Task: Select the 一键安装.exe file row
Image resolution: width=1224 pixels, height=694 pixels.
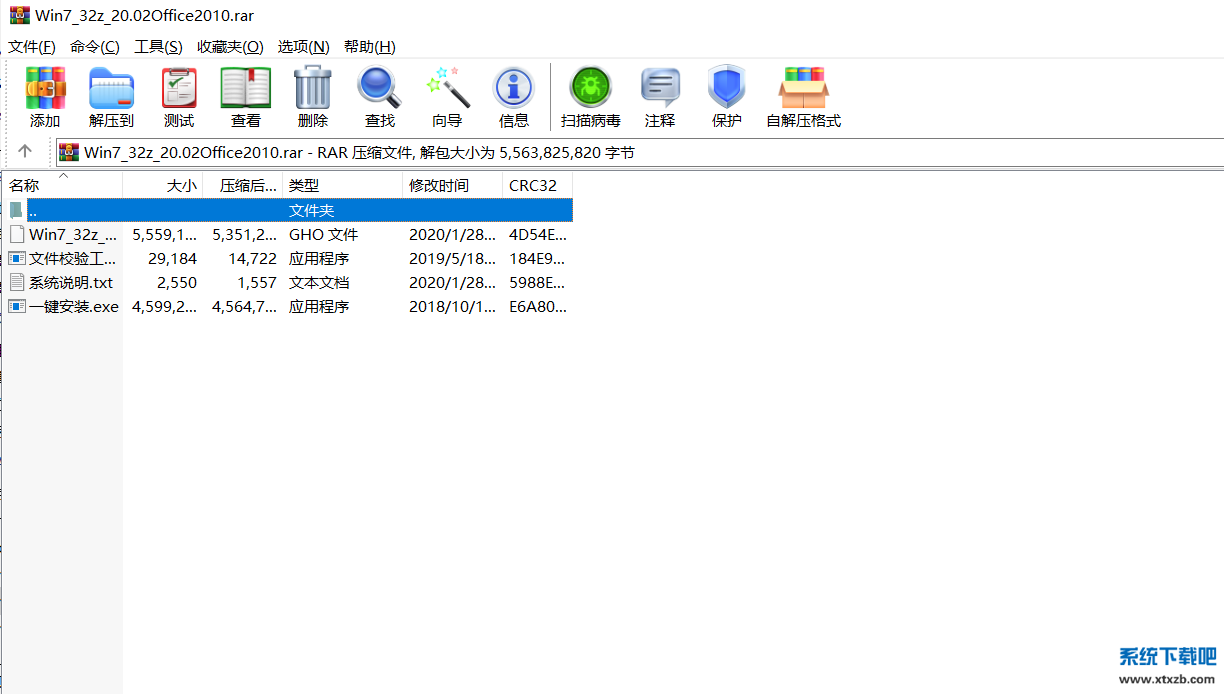Action: 63,306
